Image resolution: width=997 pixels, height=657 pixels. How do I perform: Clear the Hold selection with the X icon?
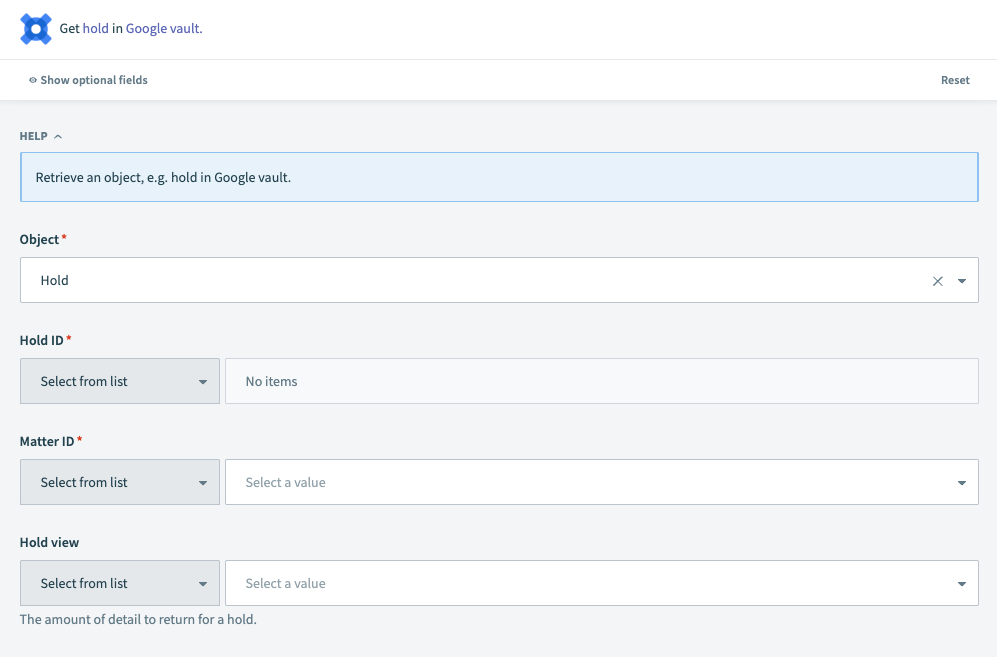coord(938,281)
